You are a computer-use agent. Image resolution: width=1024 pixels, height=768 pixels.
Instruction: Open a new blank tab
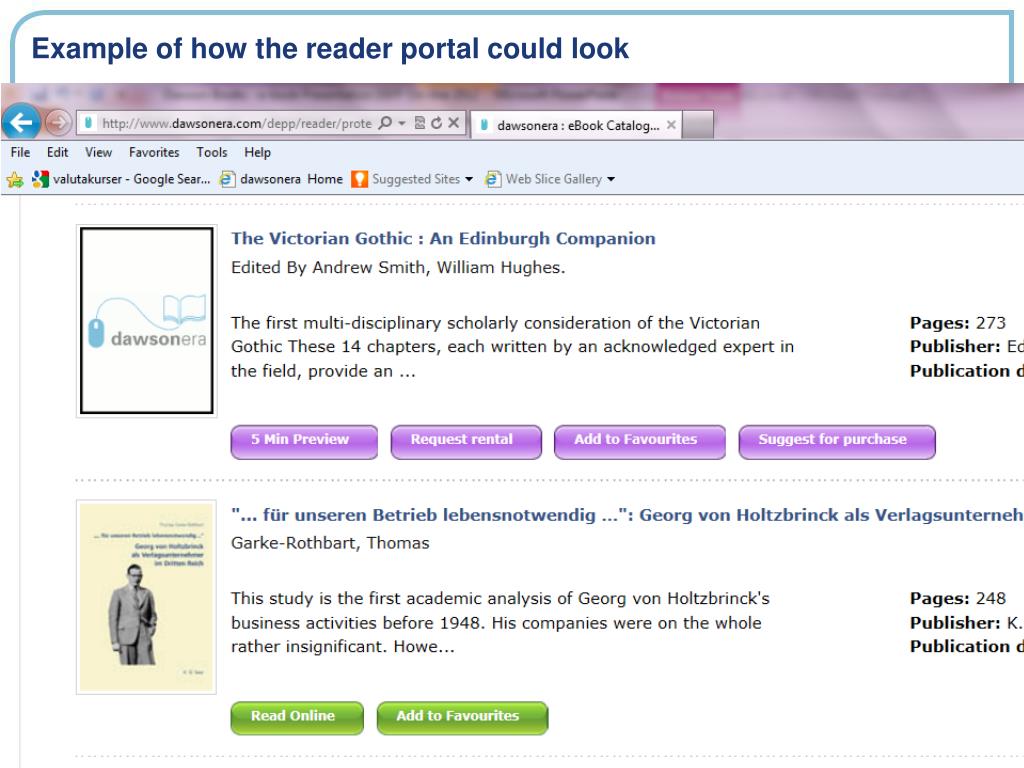pyautogui.click(x=697, y=125)
